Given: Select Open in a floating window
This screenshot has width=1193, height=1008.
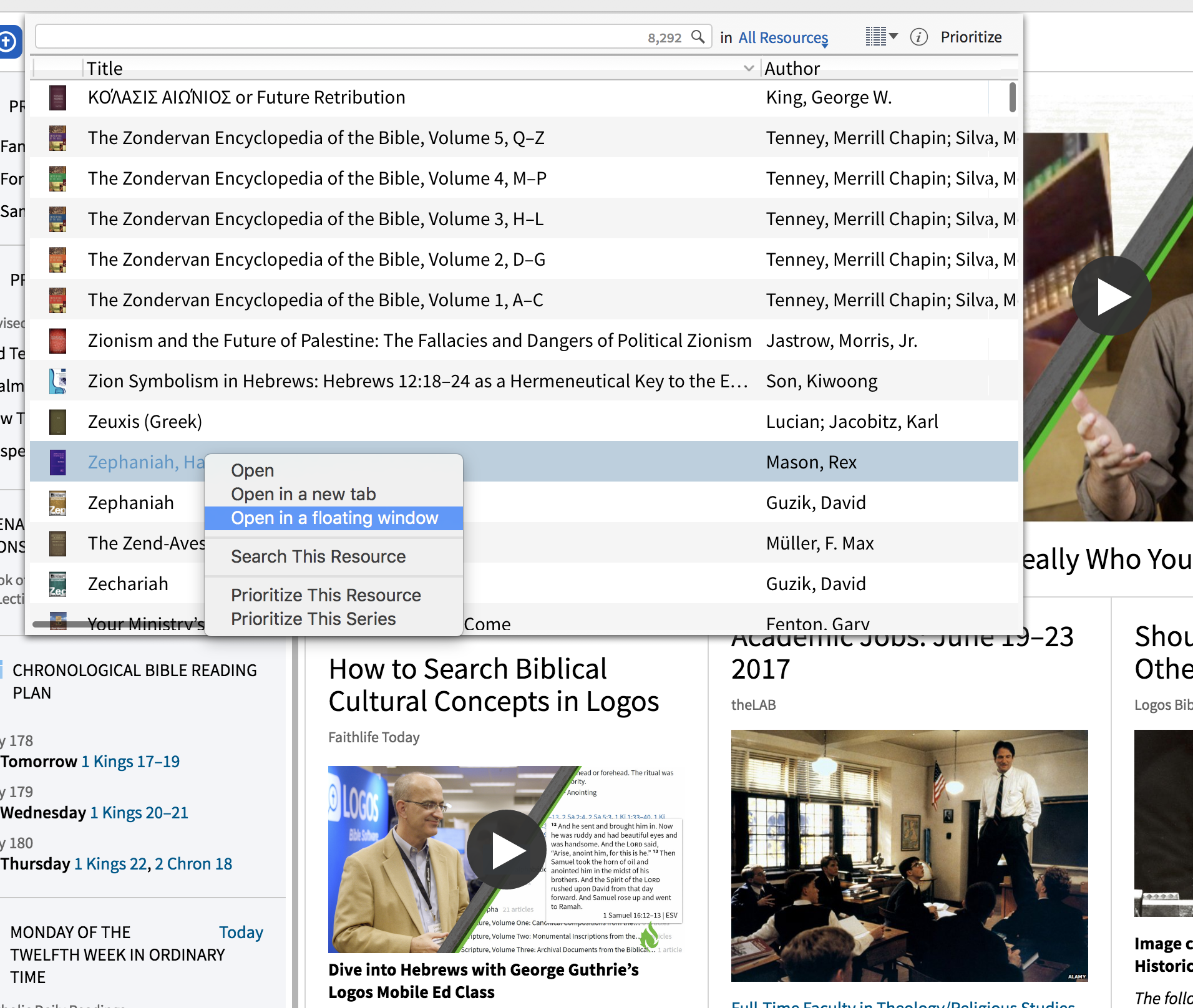Looking at the screenshot, I should [x=334, y=518].
